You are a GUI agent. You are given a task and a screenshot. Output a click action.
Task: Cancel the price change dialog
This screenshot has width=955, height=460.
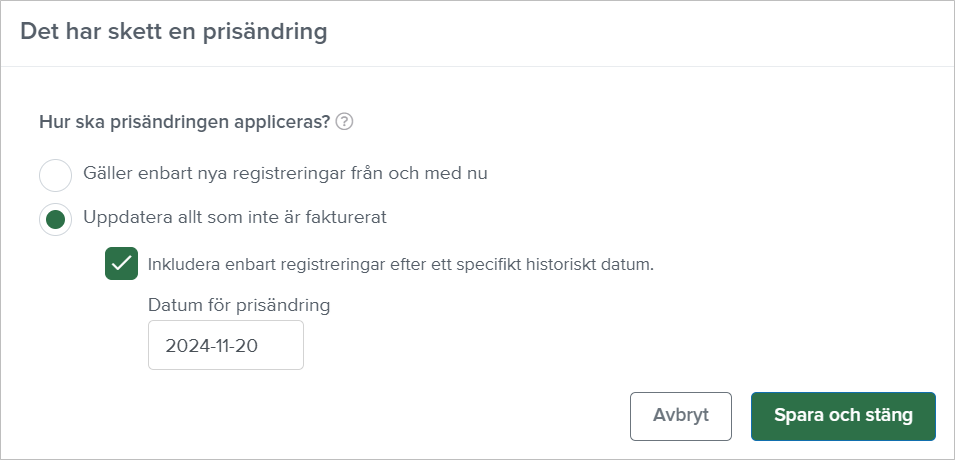(x=683, y=416)
